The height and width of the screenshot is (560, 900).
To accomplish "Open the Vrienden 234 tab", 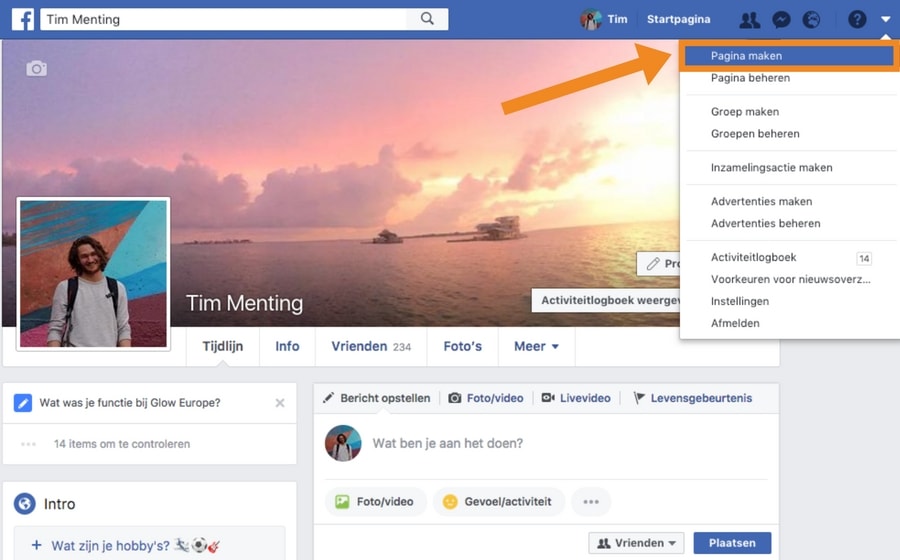I will point(371,347).
